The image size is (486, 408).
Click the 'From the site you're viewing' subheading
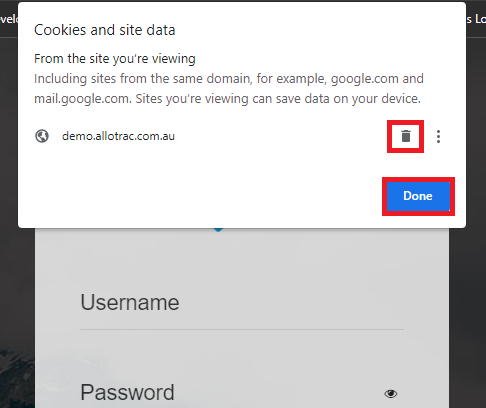(115, 59)
